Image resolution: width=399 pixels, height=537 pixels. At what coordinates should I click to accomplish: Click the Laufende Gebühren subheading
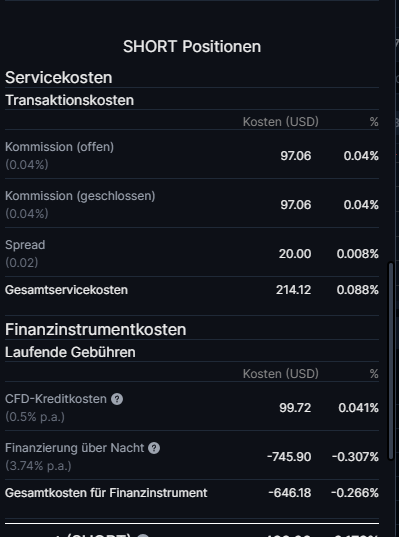click(x=70, y=352)
